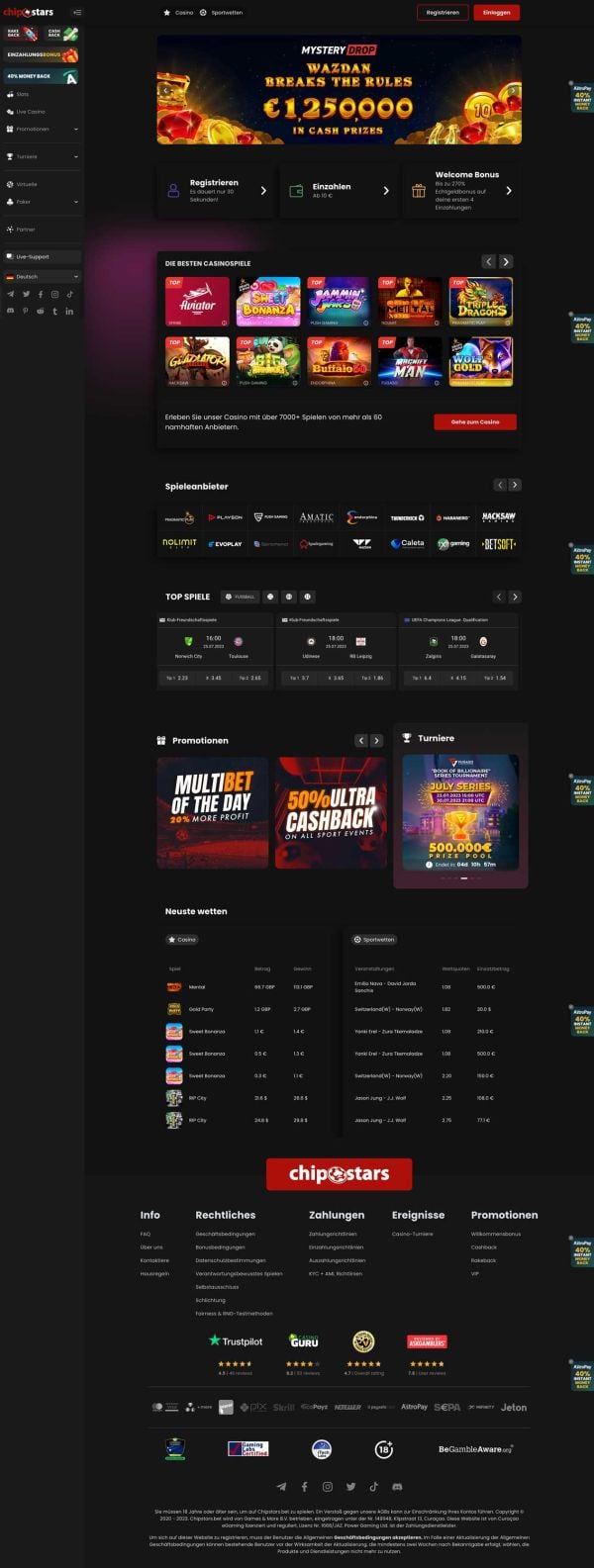Open the Wolf Gold game thumbnail

481,361
